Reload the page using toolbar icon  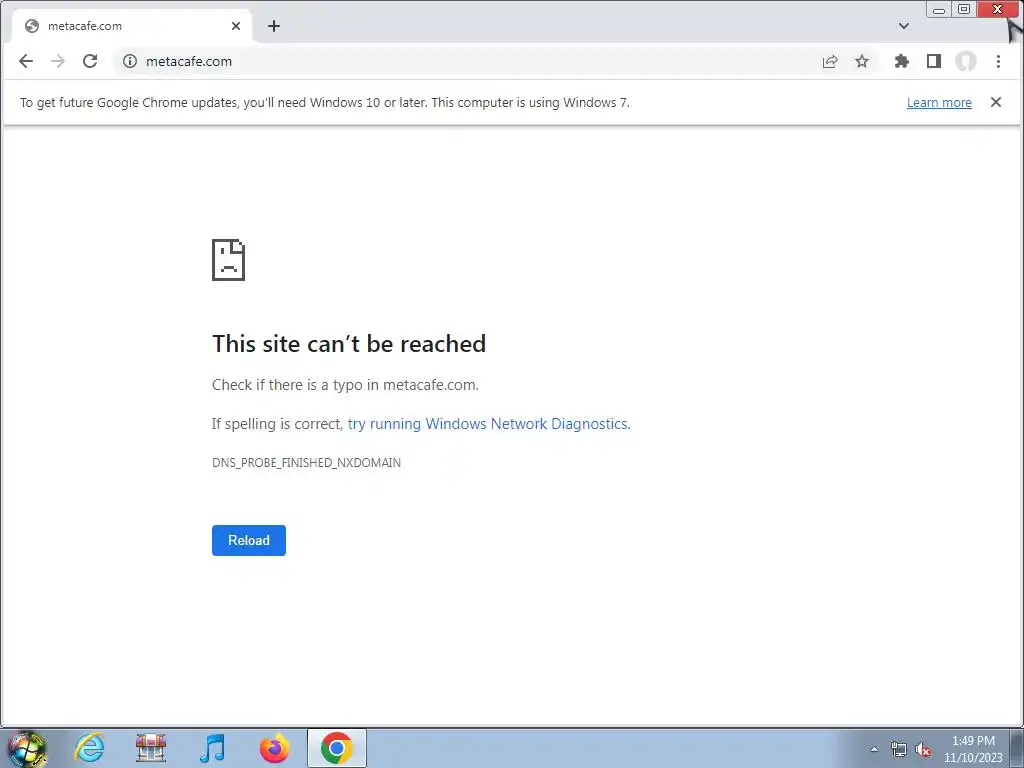point(90,61)
